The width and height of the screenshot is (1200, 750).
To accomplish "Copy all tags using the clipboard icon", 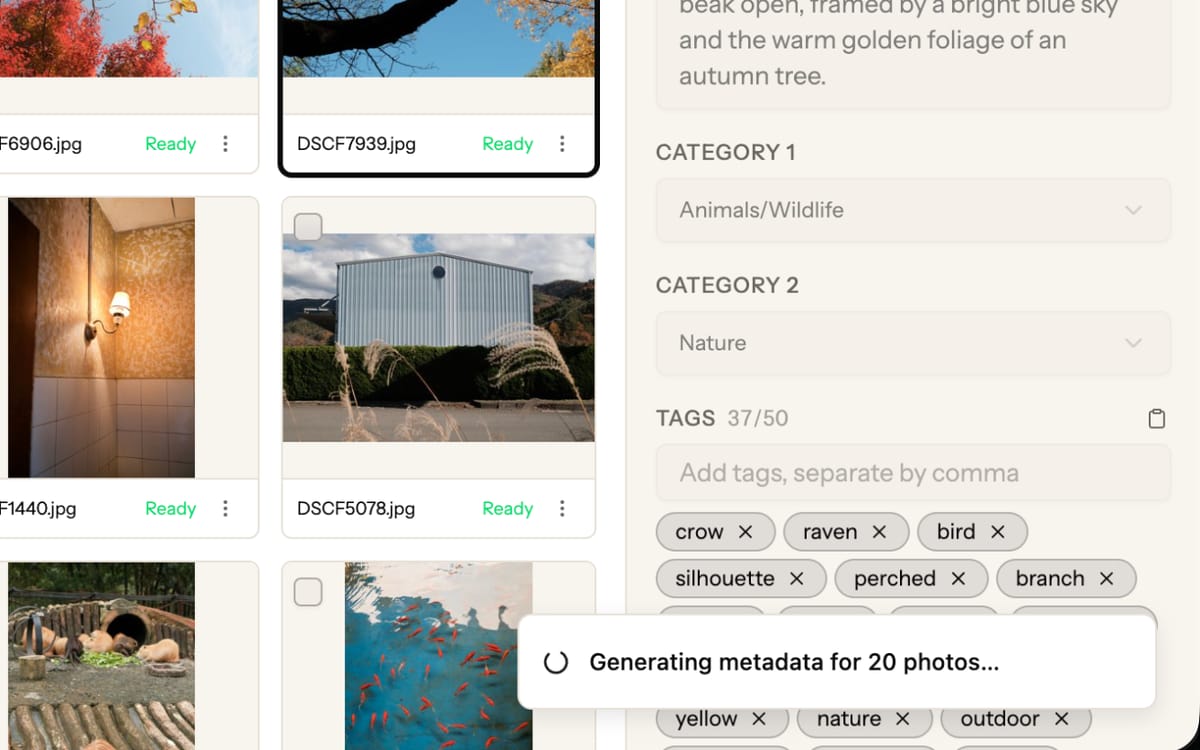I will (1157, 418).
